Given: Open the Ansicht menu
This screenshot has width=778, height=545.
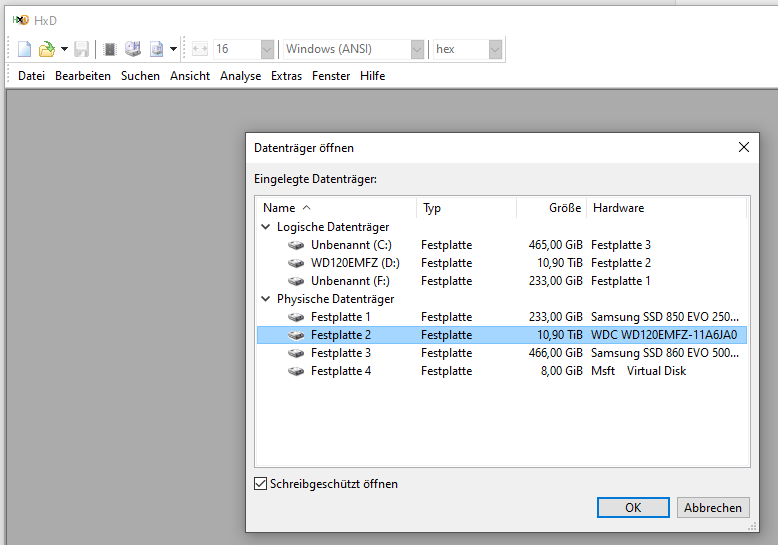Looking at the screenshot, I should pos(190,76).
